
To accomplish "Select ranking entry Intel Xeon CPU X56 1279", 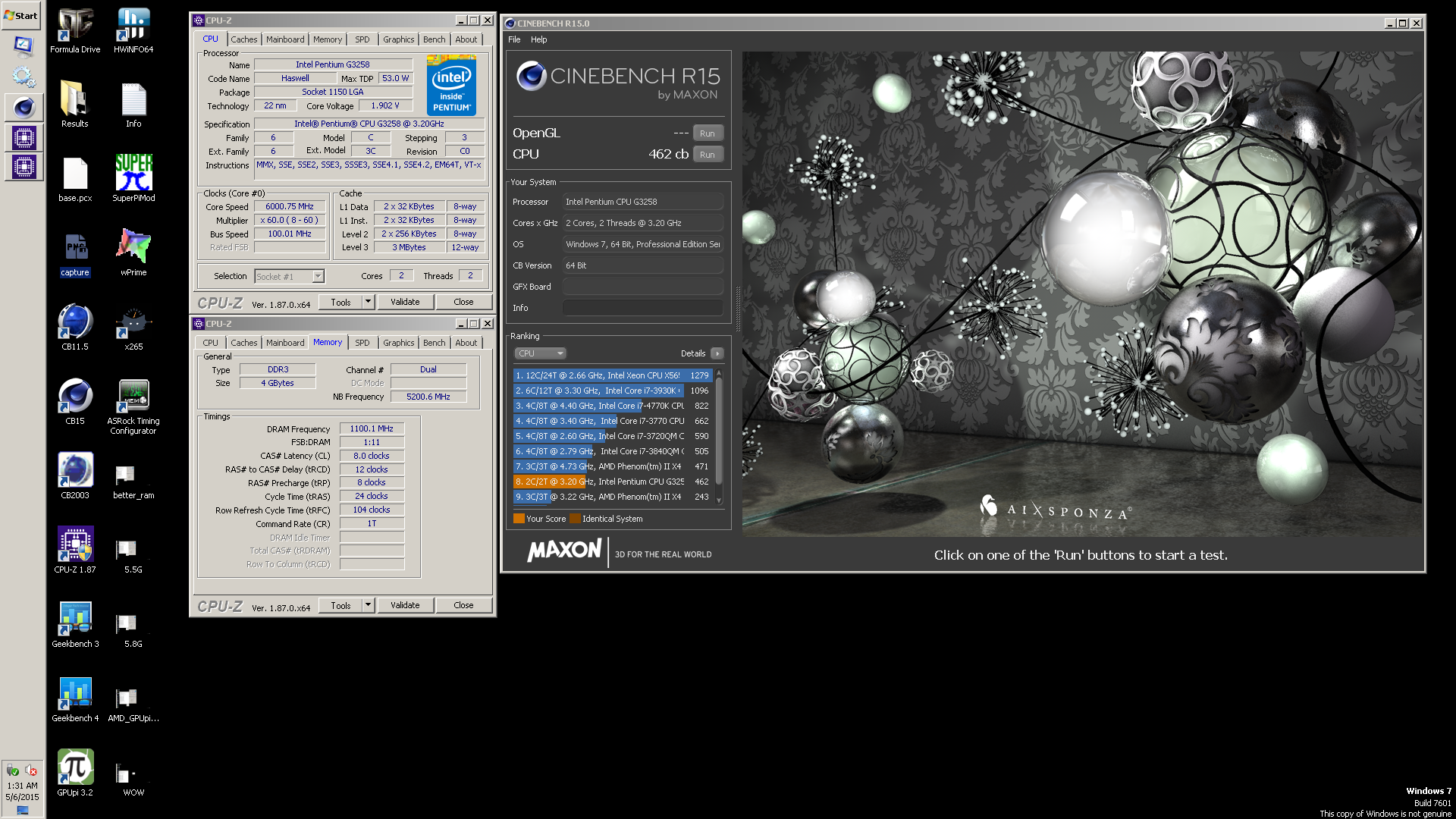I will (x=612, y=375).
